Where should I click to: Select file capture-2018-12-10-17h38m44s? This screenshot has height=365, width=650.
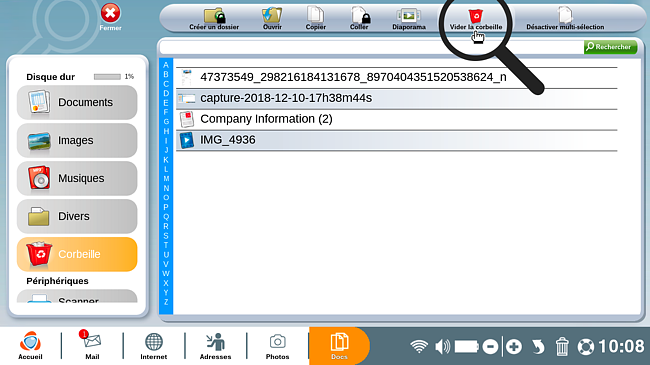point(397,99)
